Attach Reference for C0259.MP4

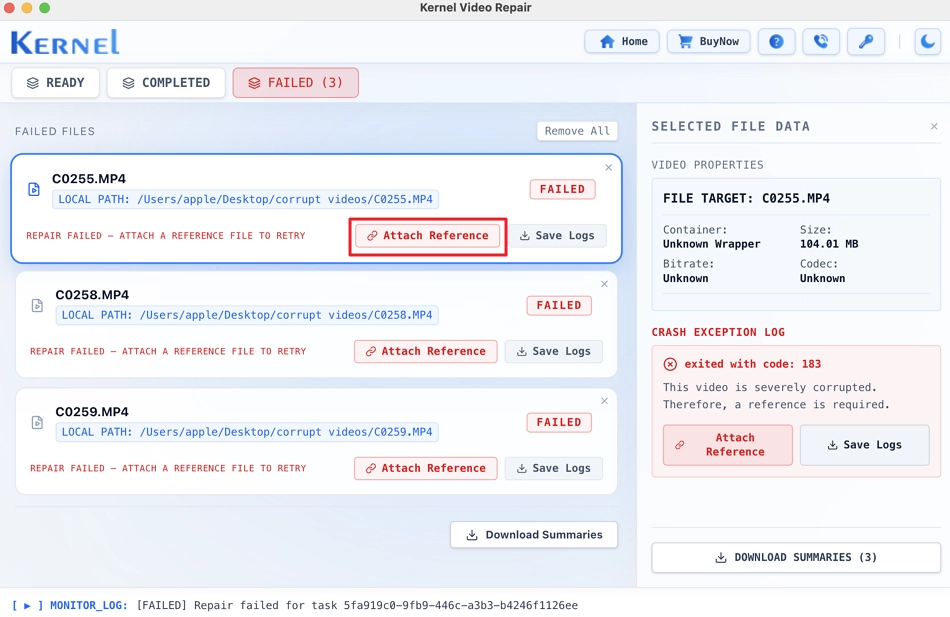pos(425,469)
